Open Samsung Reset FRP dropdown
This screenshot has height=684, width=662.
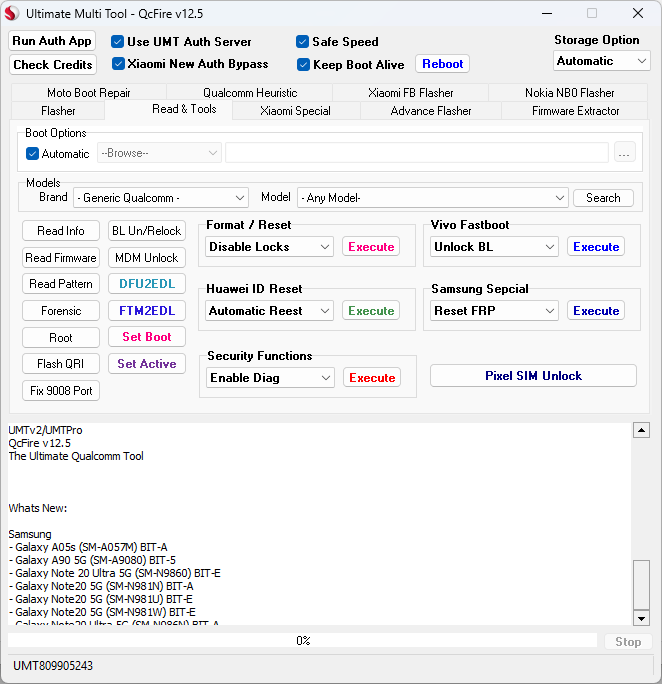(494, 311)
